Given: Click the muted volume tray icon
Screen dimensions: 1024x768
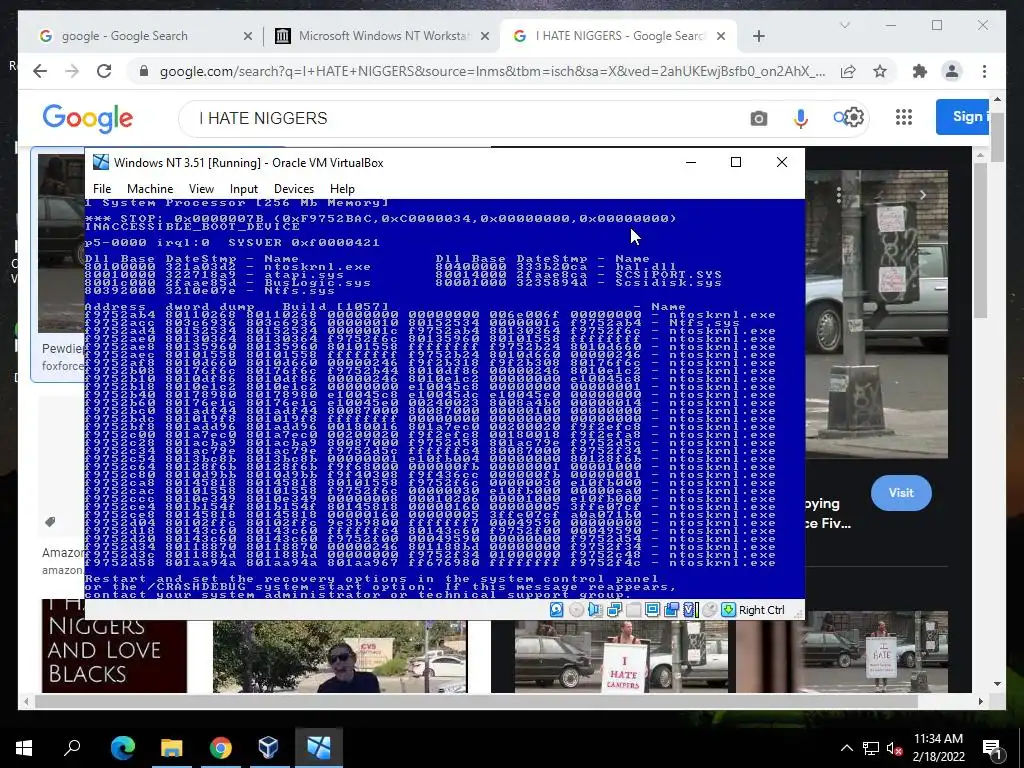Looking at the screenshot, I should (894, 749).
